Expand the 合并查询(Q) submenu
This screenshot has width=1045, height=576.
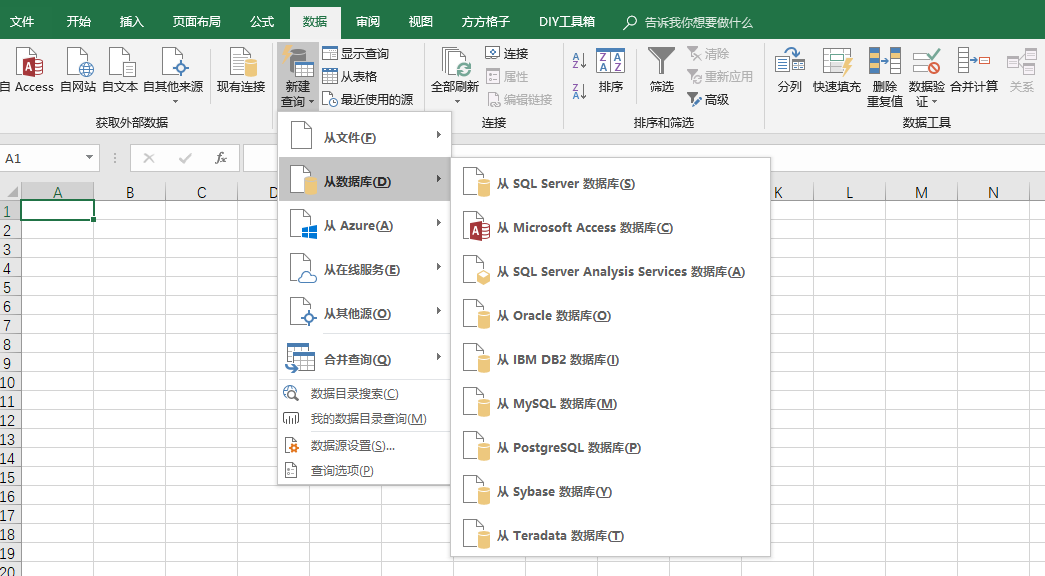point(365,357)
